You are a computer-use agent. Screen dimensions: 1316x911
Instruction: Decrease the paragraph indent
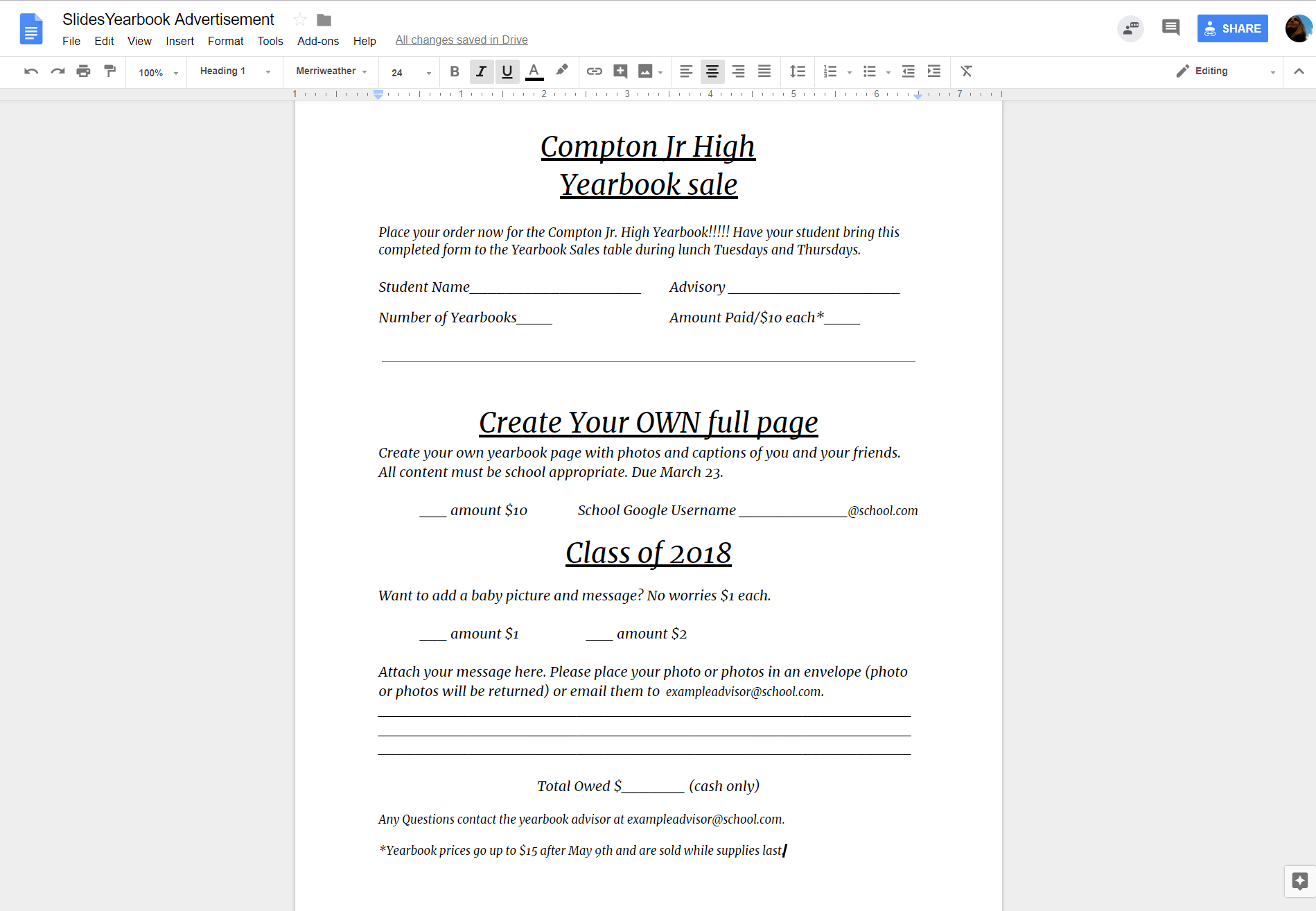pyautogui.click(x=909, y=71)
